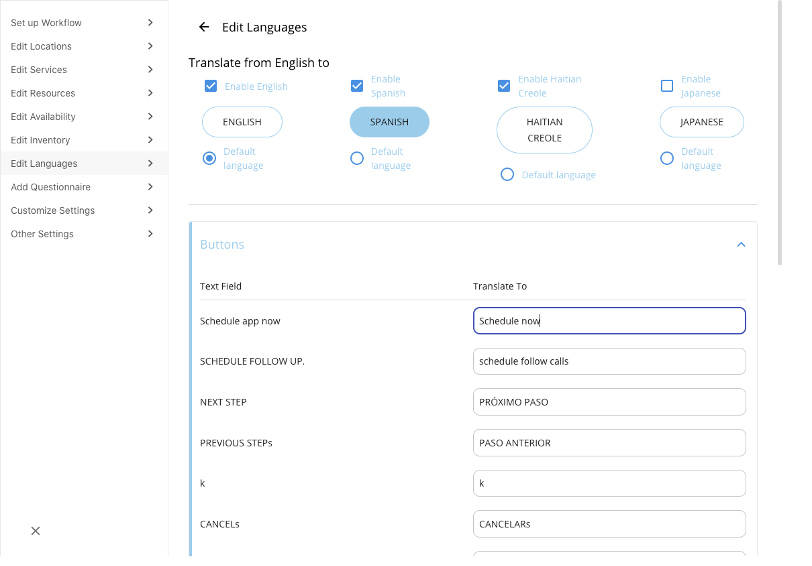Click the 'PRÓXIMO PASO' translation field
The image size is (812, 566).
pos(609,402)
